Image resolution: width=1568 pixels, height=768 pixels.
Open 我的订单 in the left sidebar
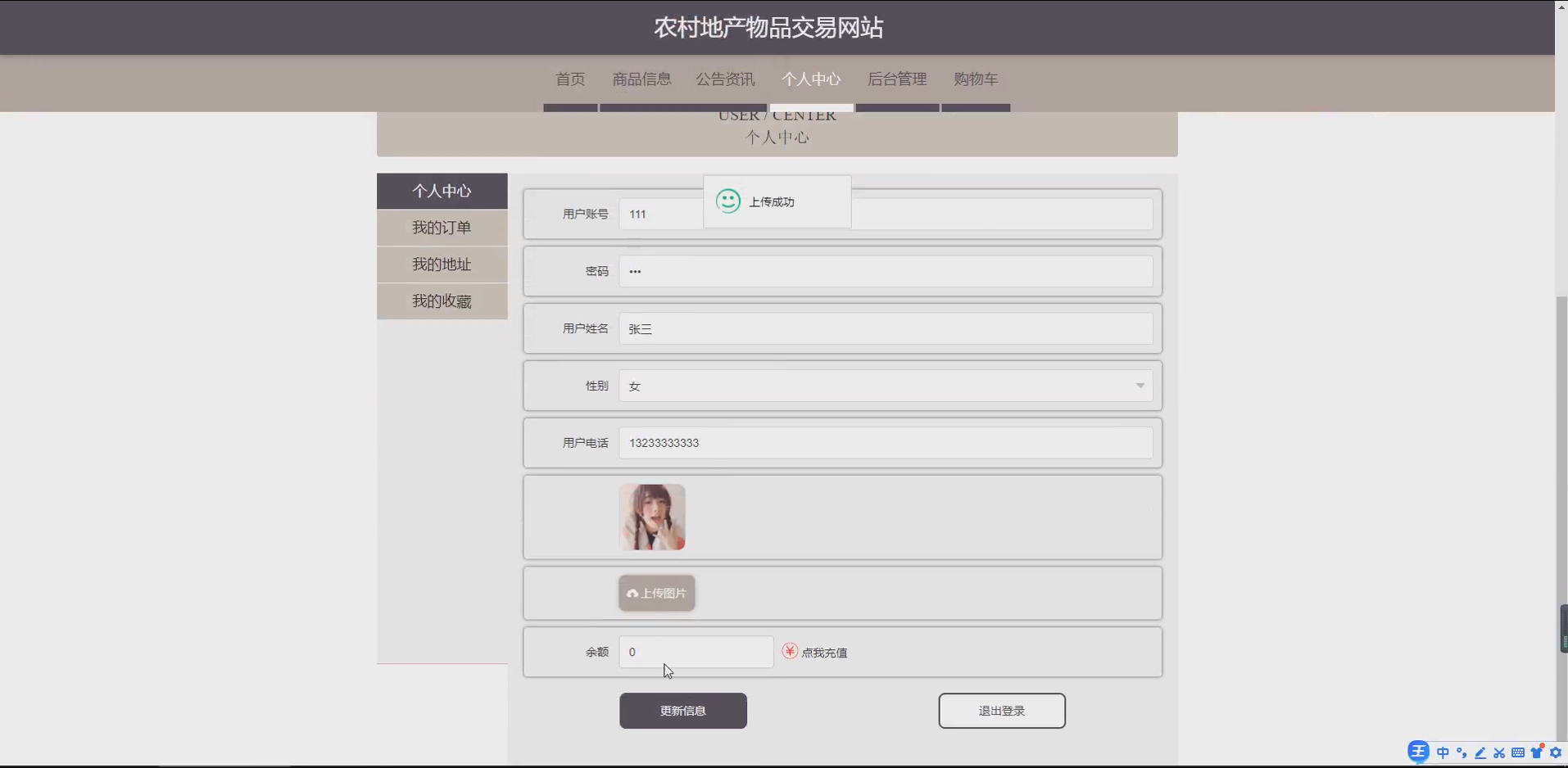coord(442,228)
